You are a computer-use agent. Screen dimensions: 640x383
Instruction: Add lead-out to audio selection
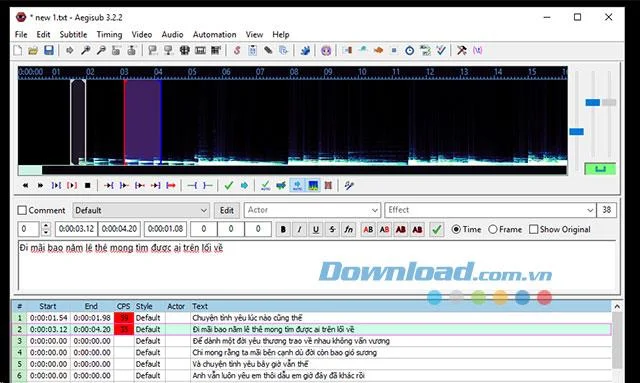click(x=208, y=185)
